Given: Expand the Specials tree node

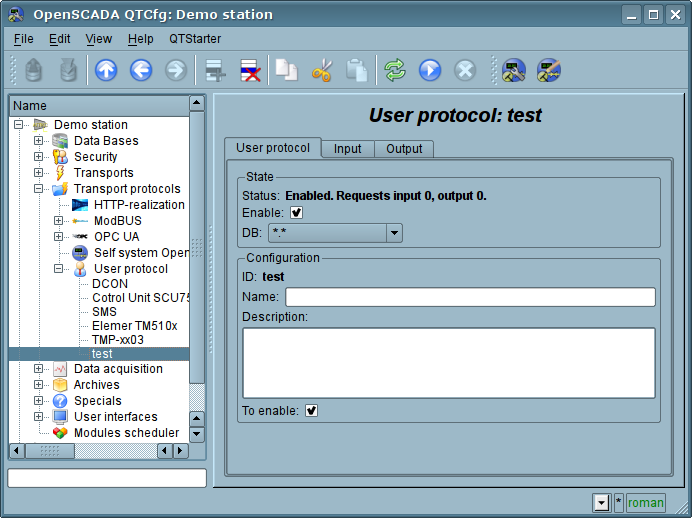Looking at the screenshot, I should click(38, 401).
